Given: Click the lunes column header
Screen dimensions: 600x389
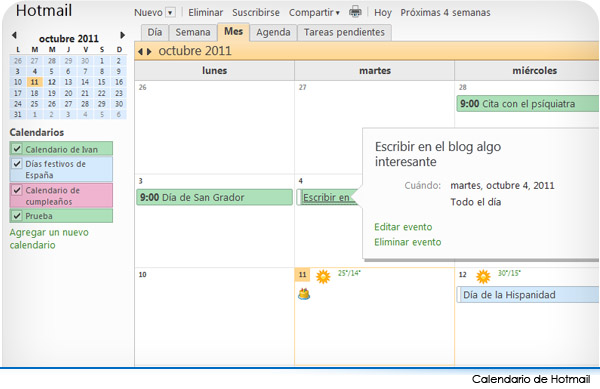Looking at the screenshot, I should (215, 71).
